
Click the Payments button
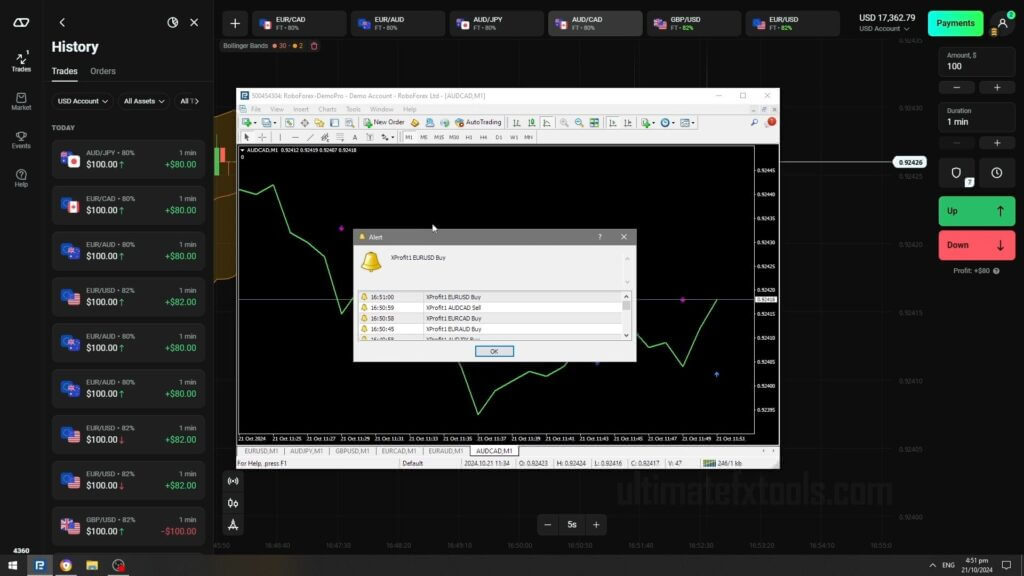click(x=954, y=22)
